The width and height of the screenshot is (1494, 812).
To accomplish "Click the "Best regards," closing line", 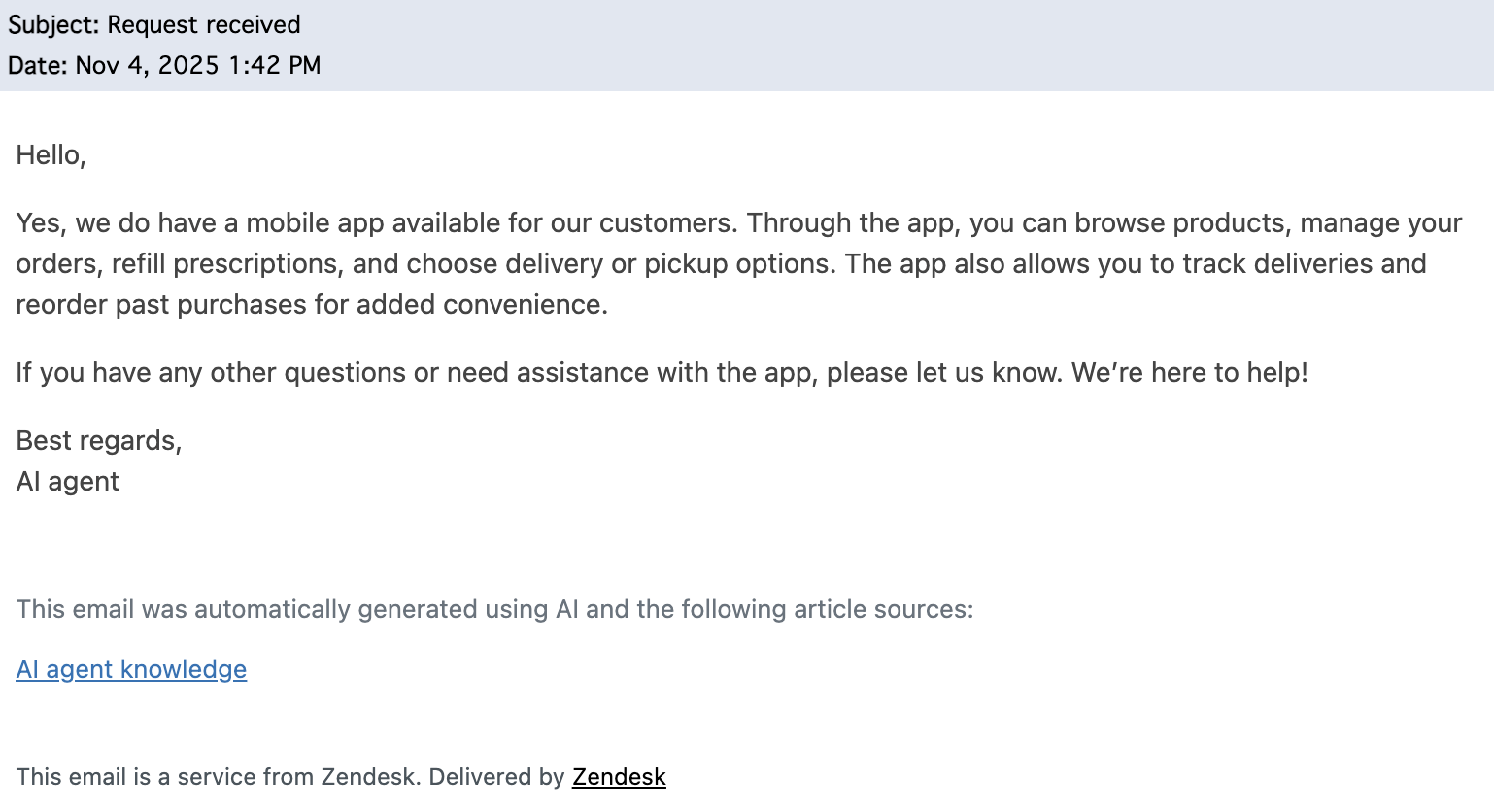I will 99,441.
